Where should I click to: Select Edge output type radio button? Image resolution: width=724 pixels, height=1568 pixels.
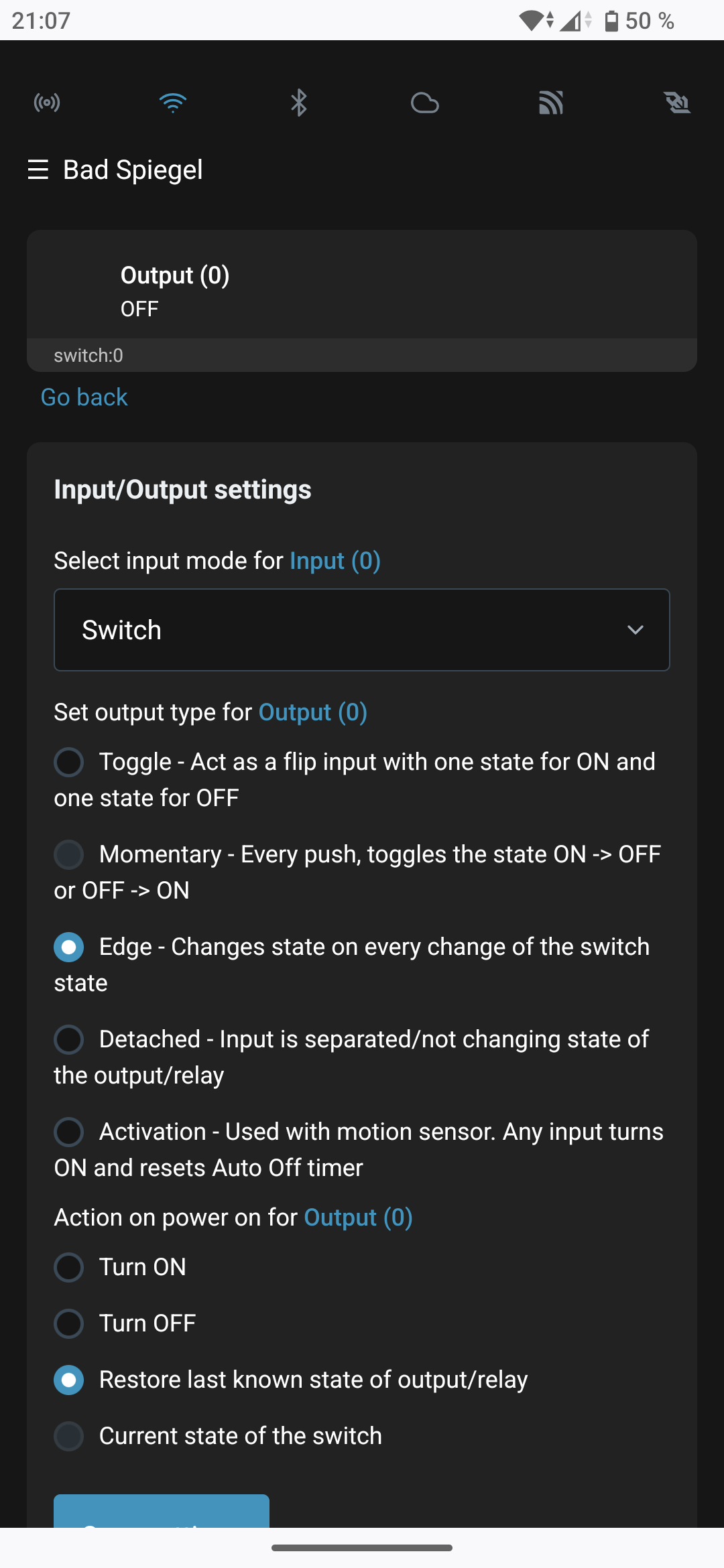pyautogui.click(x=69, y=948)
